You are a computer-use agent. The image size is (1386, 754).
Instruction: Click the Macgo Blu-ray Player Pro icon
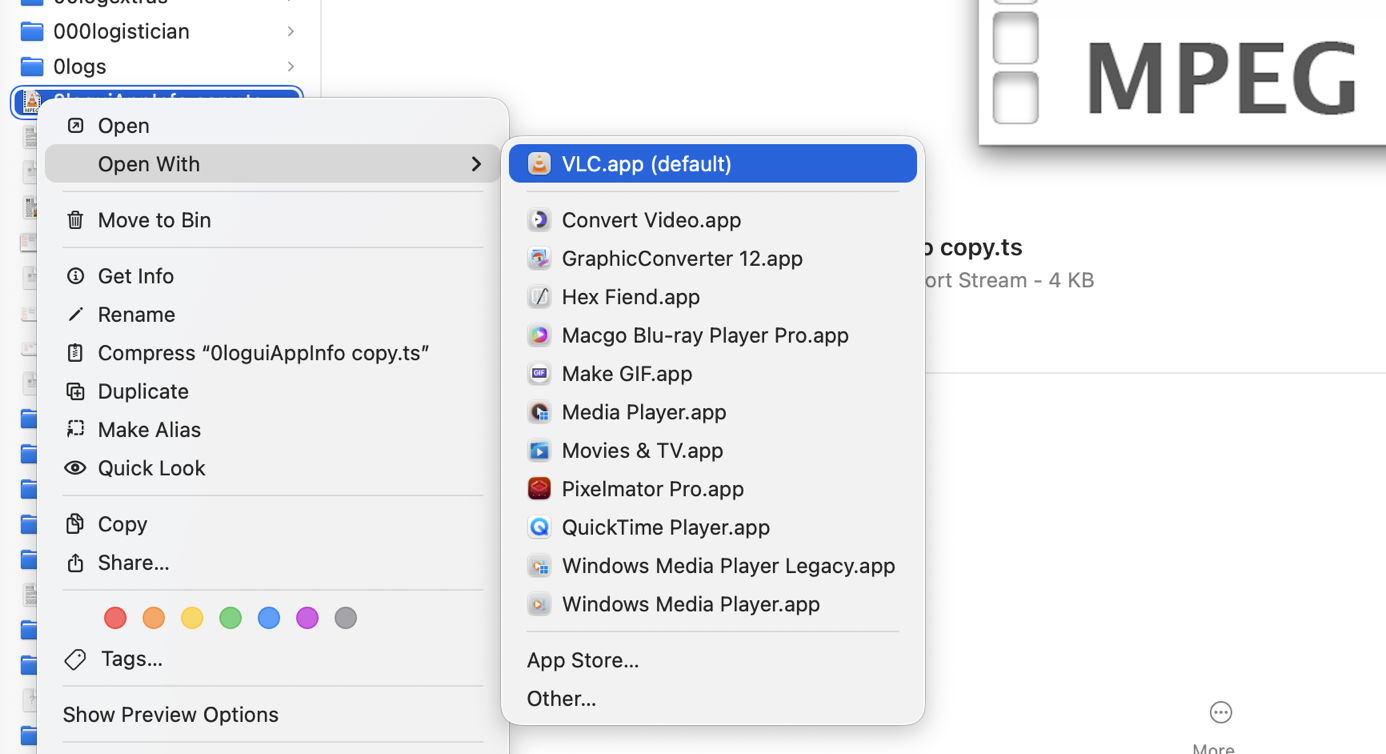539,336
